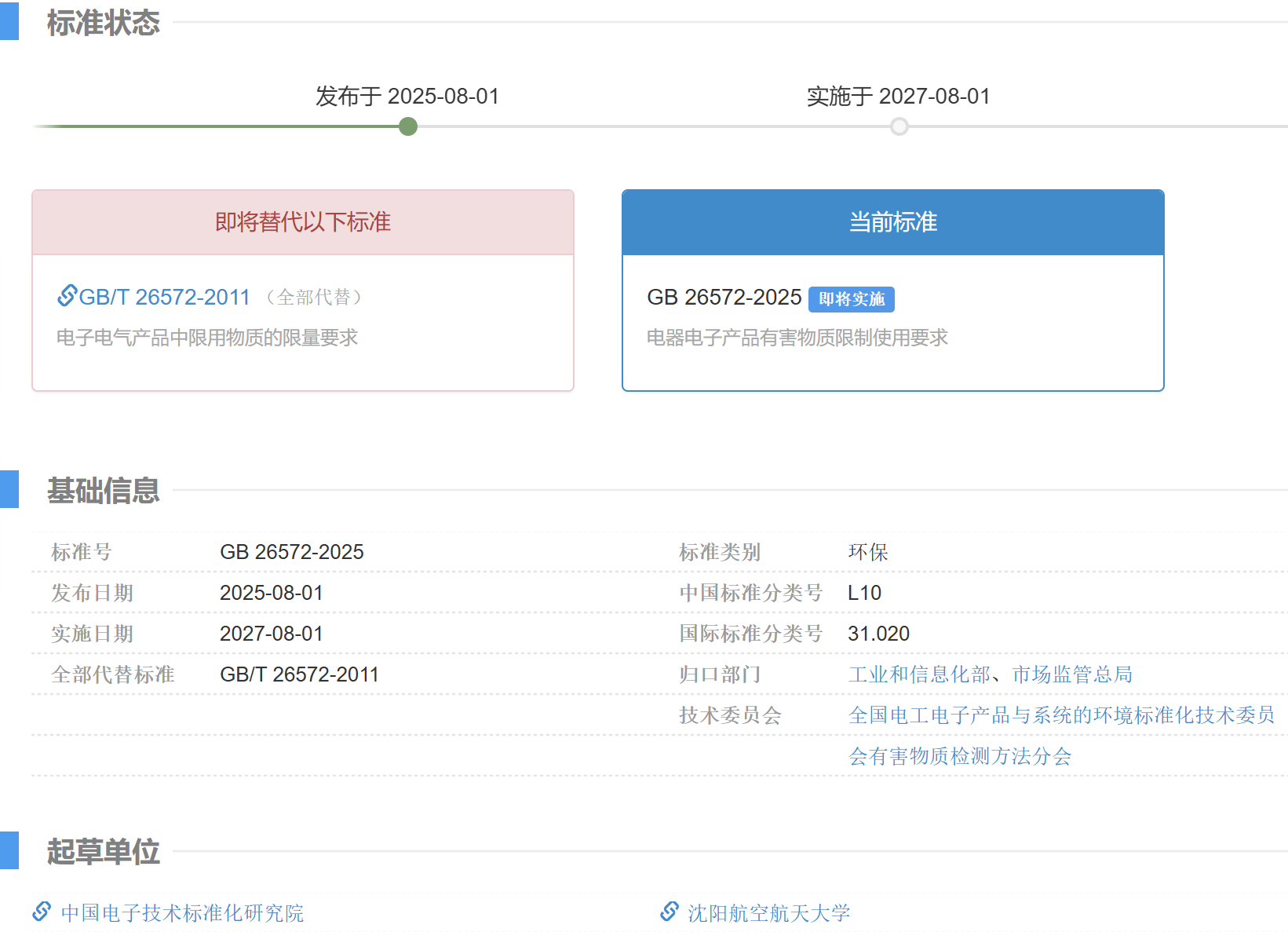Click the 全部代替标准 value GB/T 26572-2011
The image size is (1288, 932).
point(299,674)
